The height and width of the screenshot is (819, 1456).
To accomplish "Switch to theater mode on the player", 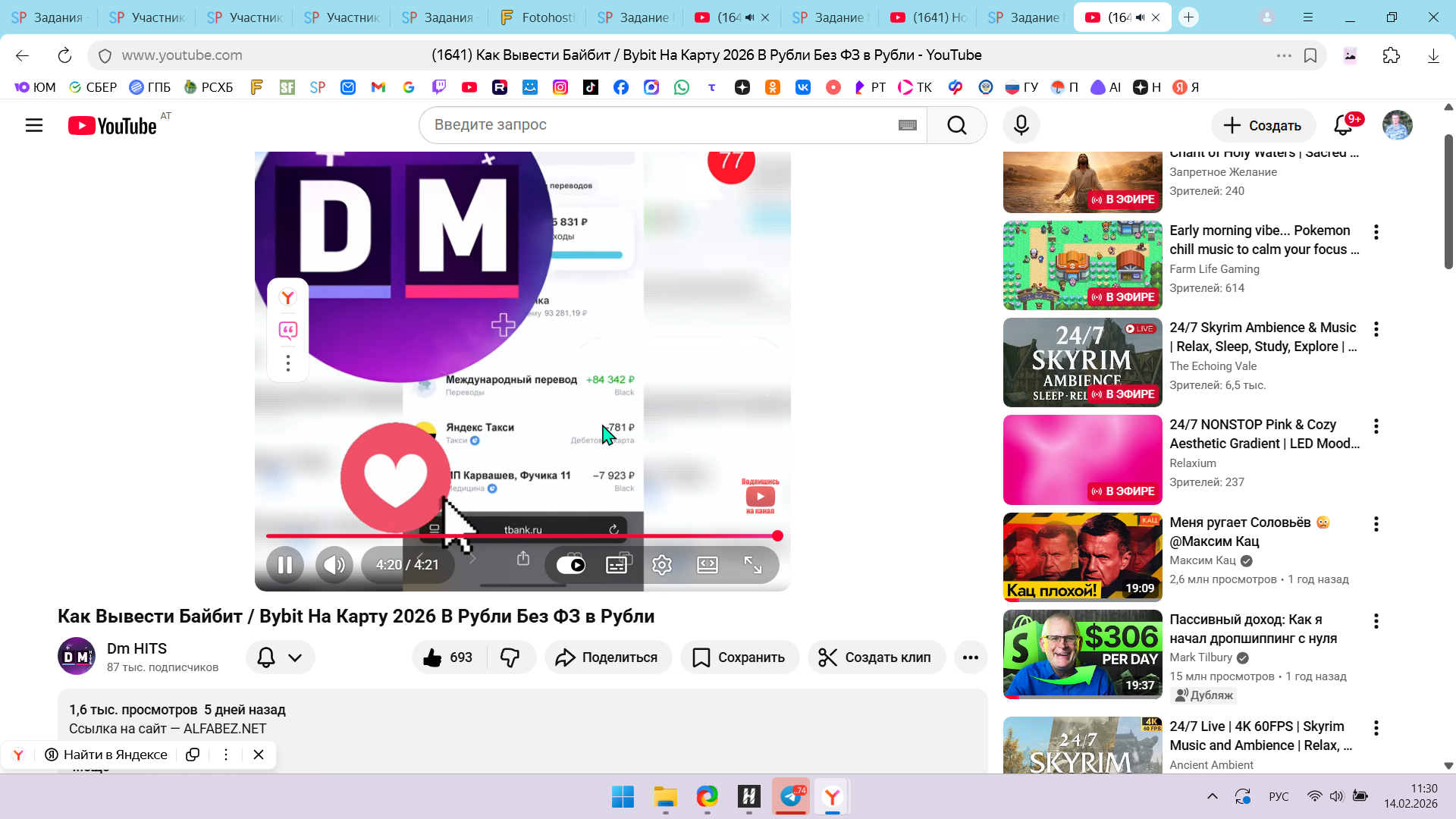I will [x=708, y=565].
